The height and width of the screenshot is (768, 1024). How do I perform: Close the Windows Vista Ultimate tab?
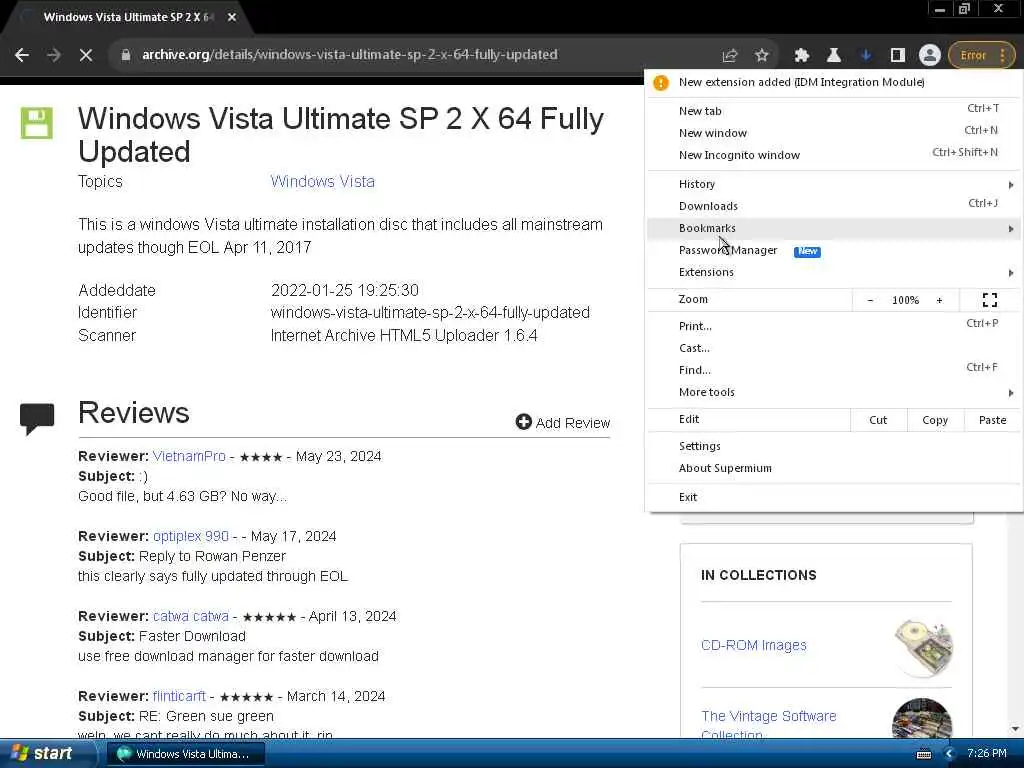232,17
